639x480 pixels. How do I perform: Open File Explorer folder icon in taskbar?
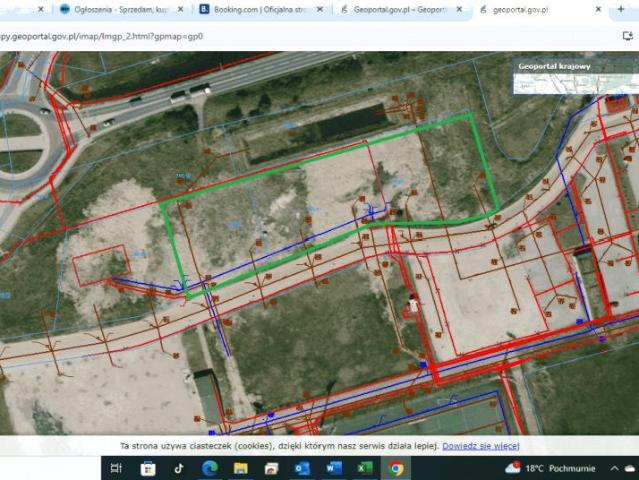[x=240, y=468]
